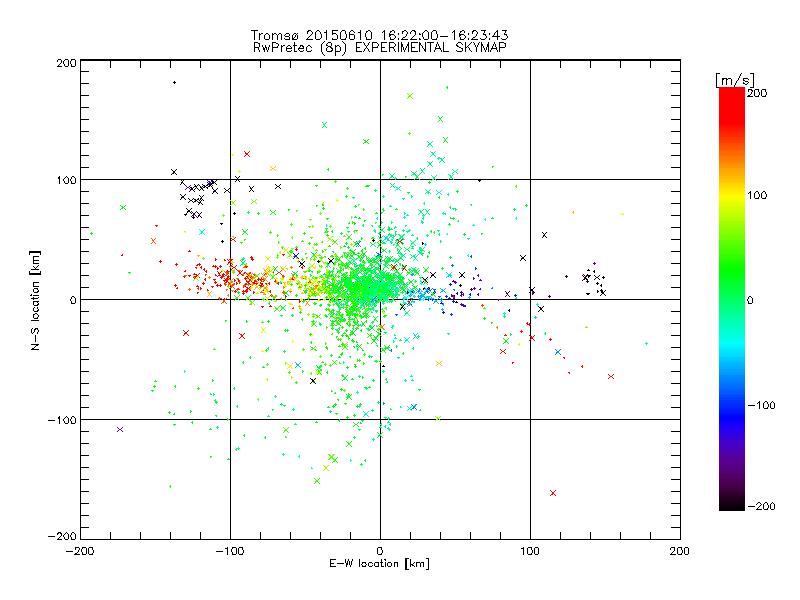Click the y-axis tick label '100' on the N-S axis

(x=66, y=180)
